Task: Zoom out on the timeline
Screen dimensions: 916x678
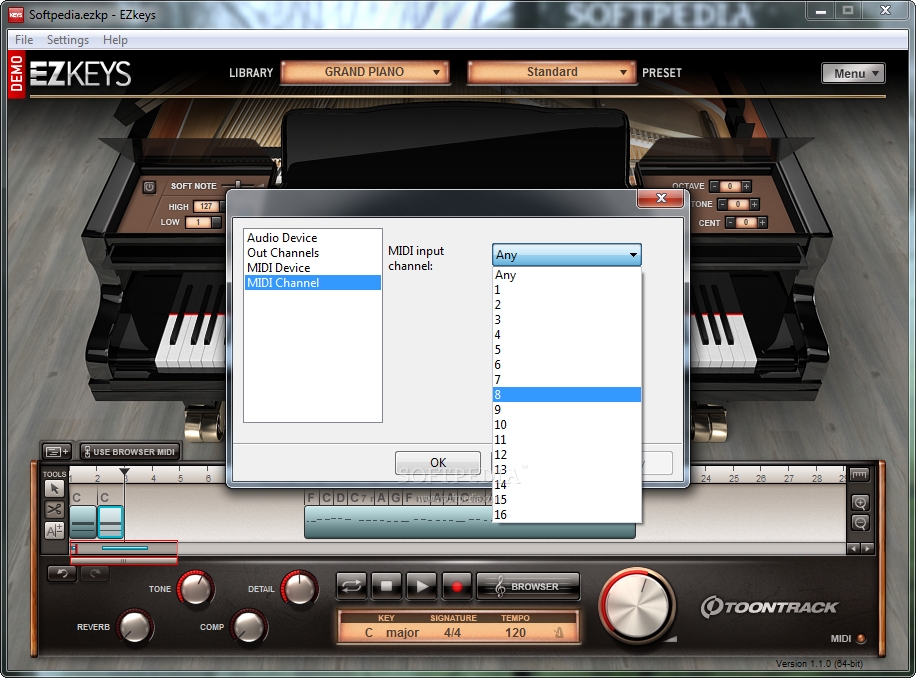Action: [860, 523]
